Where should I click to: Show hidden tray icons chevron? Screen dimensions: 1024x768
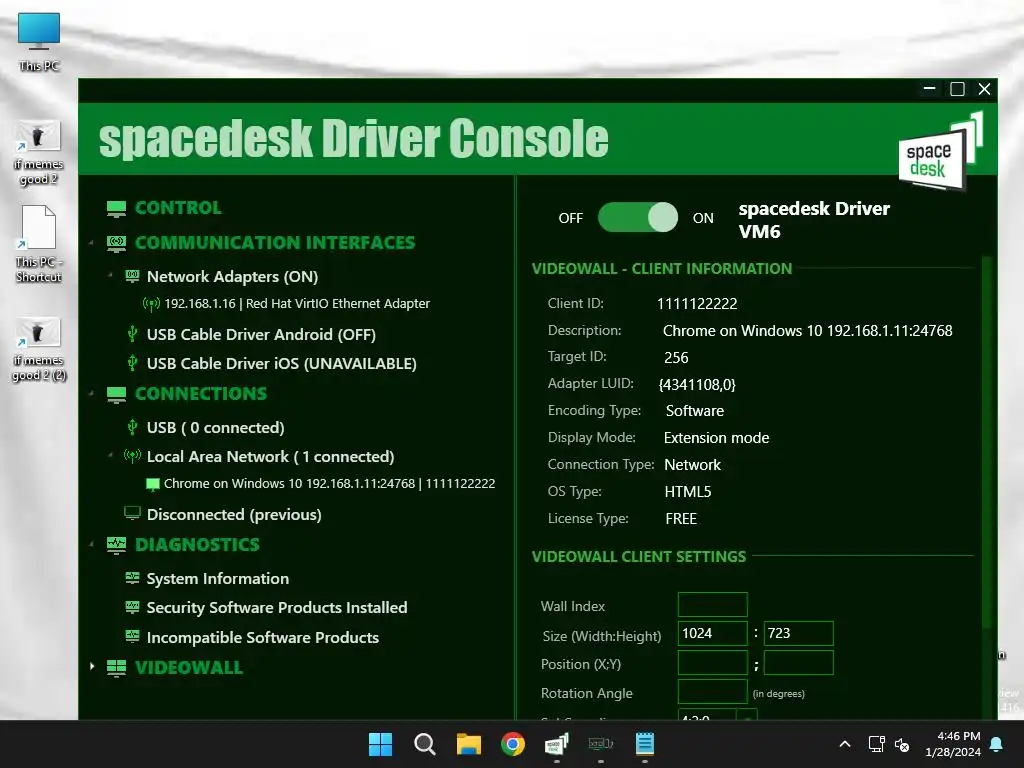(844, 744)
